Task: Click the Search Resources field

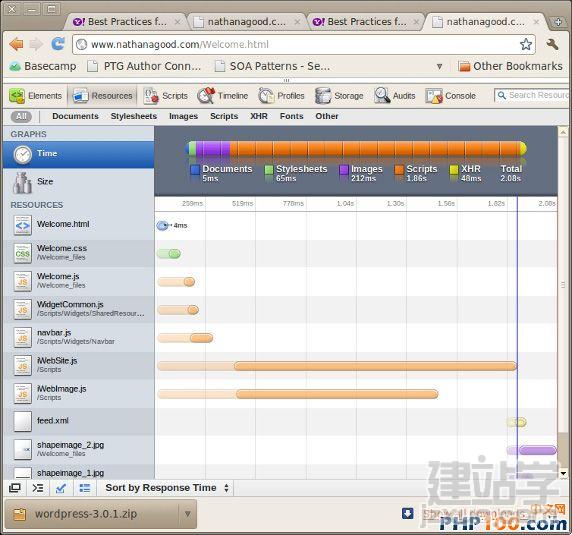Action: point(533,96)
